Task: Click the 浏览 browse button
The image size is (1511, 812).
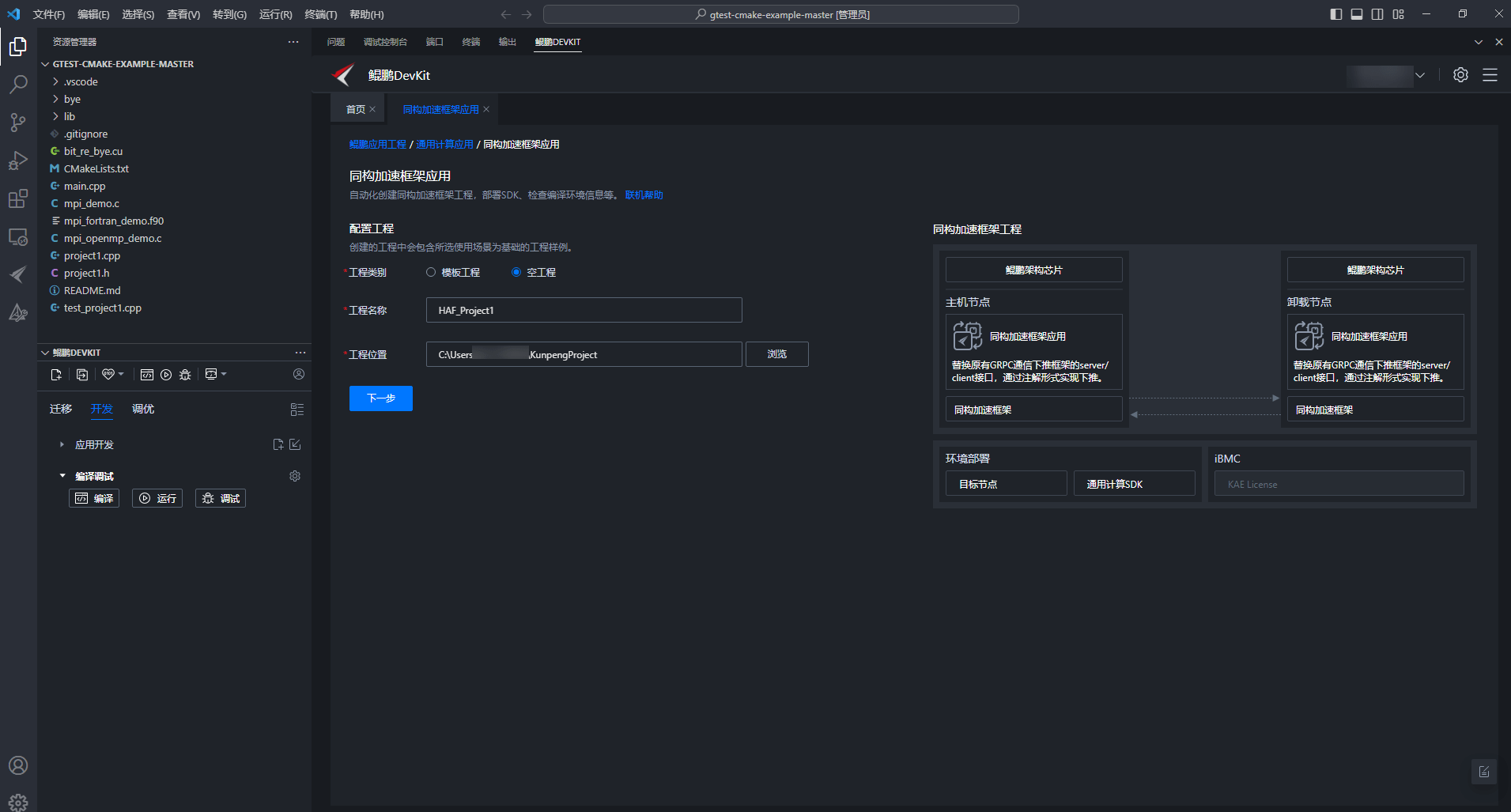Action: (x=777, y=354)
